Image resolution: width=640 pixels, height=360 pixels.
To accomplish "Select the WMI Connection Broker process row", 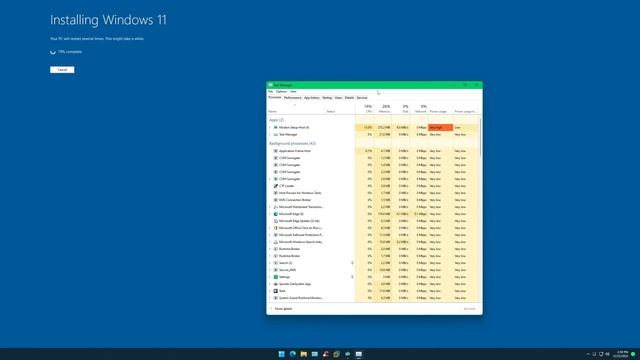I will click(x=373, y=200).
